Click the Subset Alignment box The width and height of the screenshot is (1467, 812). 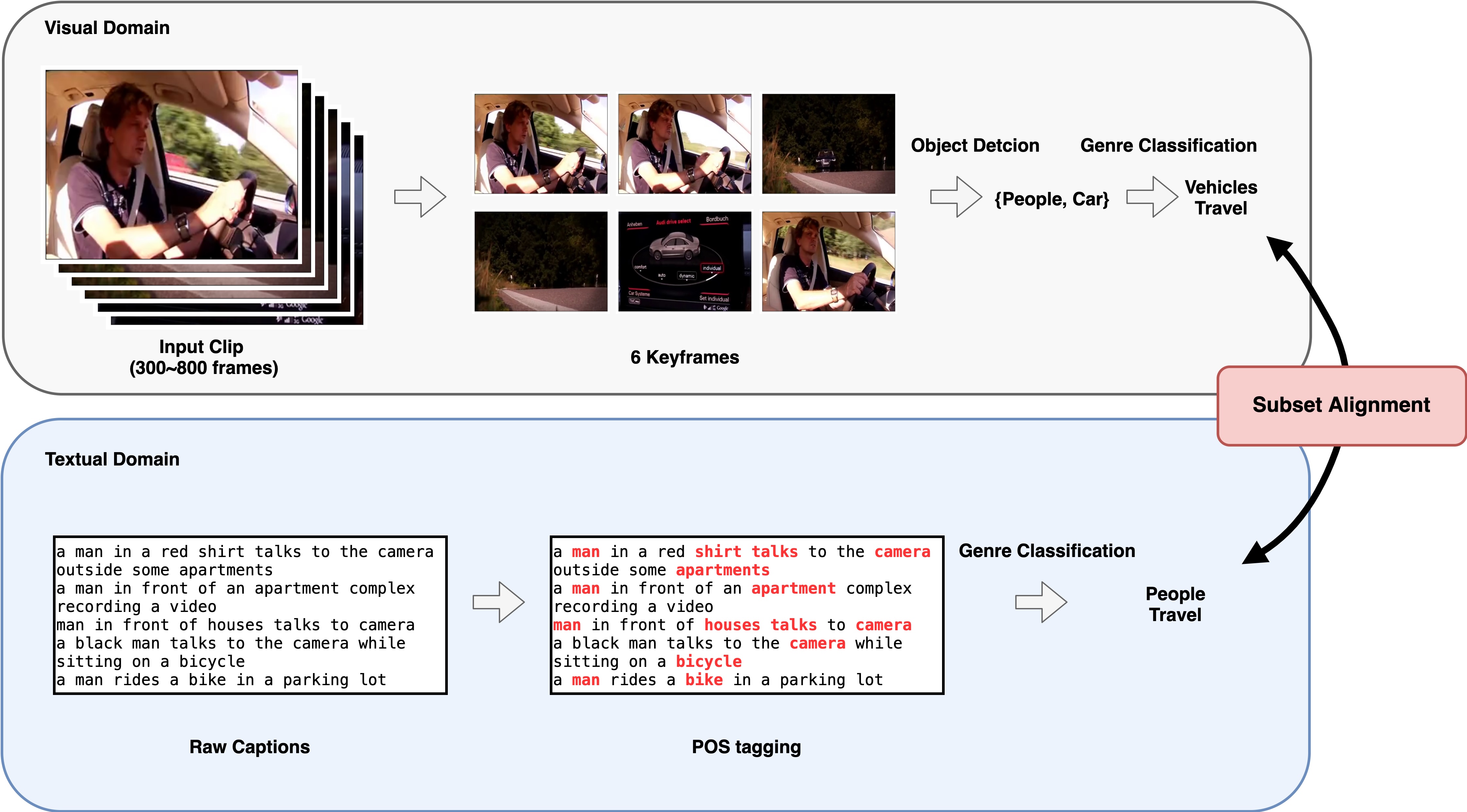coord(1341,405)
